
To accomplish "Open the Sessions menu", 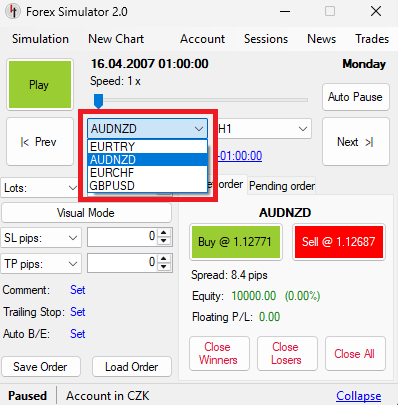I will (x=266, y=39).
